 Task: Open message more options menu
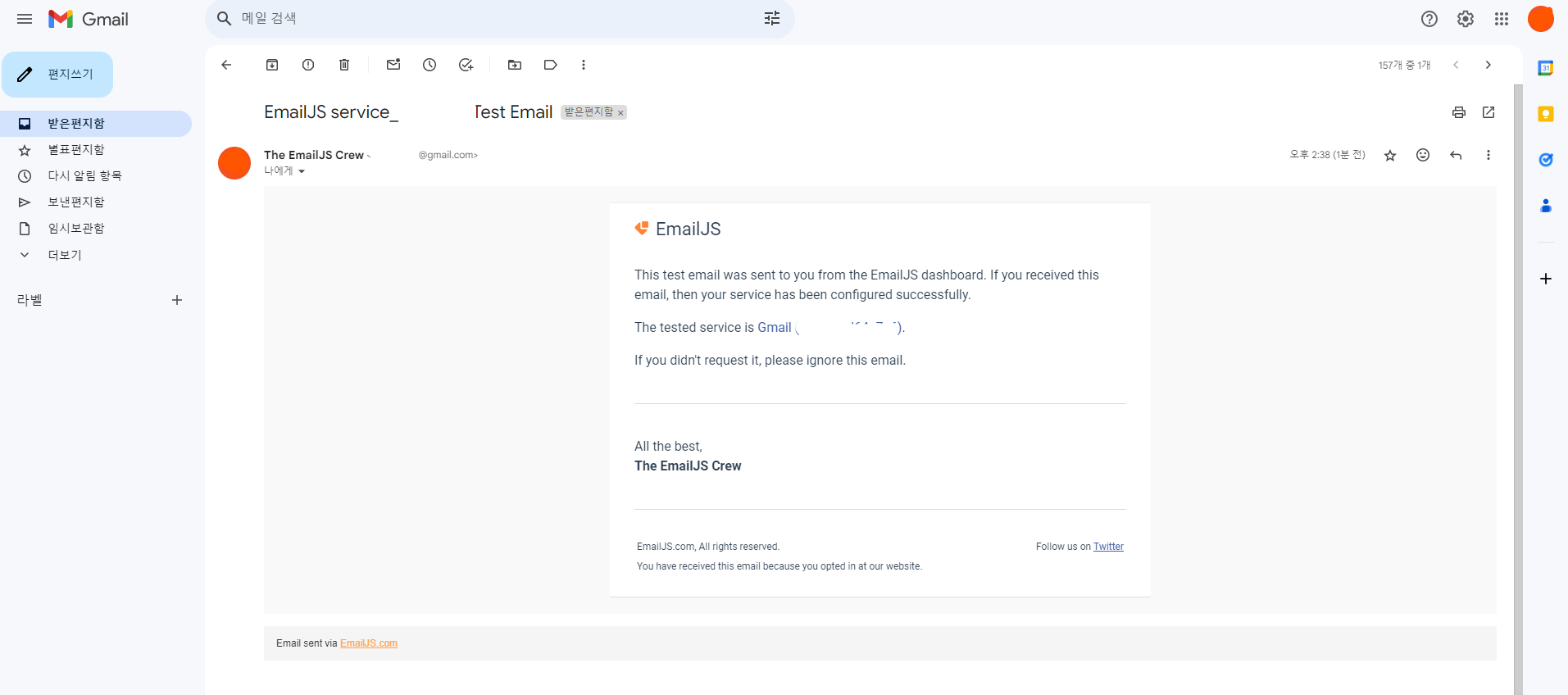point(1488,155)
